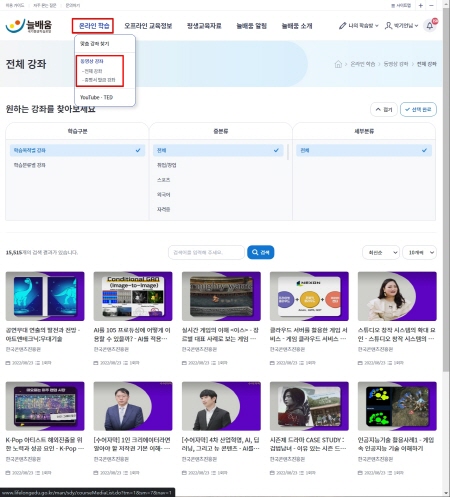Image resolution: width=450 pixels, height=497 pixels.
Task: Select the 동영상 강좌 submenu item
Action: (x=92, y=61)
